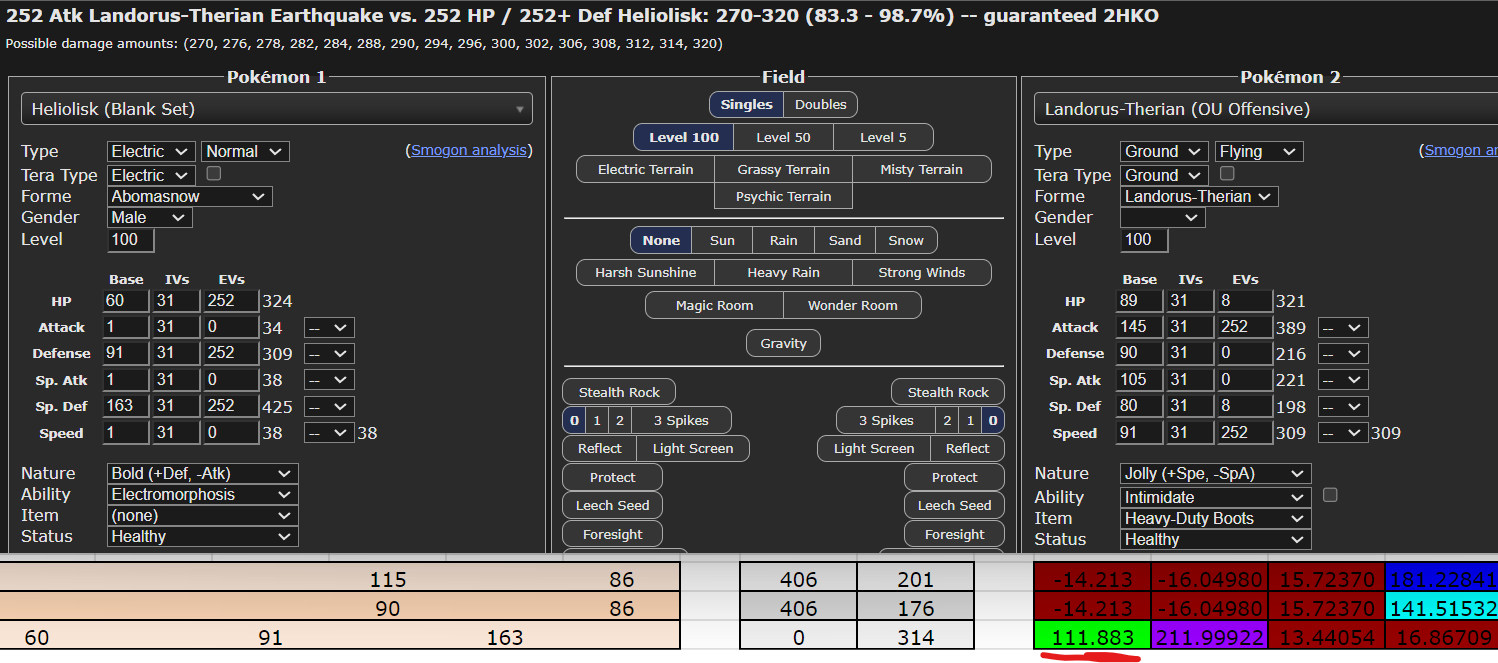Open Pokémon 1's Normal secondary type dropdown
1498x663 pixels.
tap(245, 151)
